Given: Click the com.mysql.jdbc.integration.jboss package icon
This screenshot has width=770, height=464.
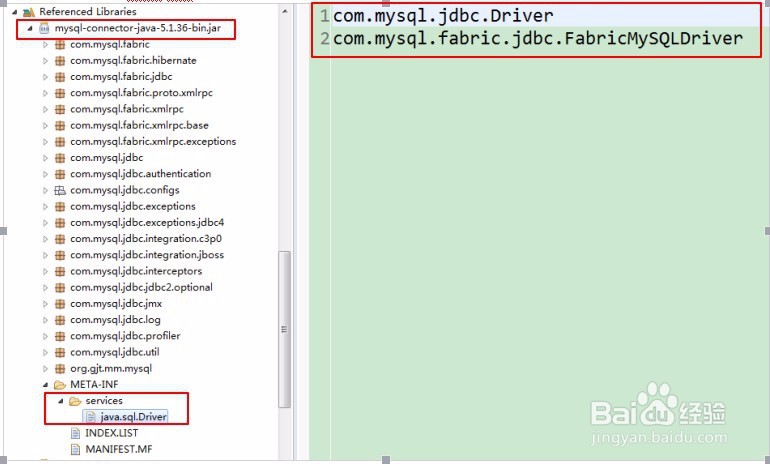Looking at the screenshot, I should 60,255.
